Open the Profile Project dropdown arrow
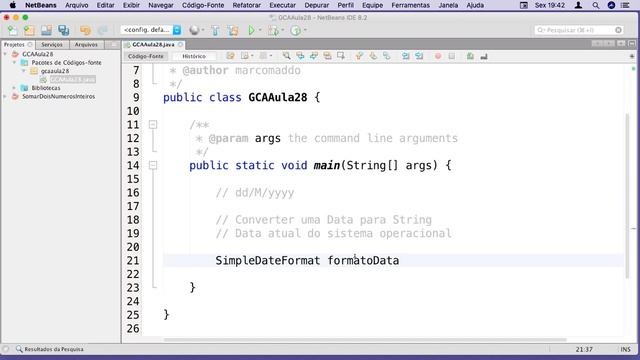This screenshot has width=640, height=360. (305, 30)
